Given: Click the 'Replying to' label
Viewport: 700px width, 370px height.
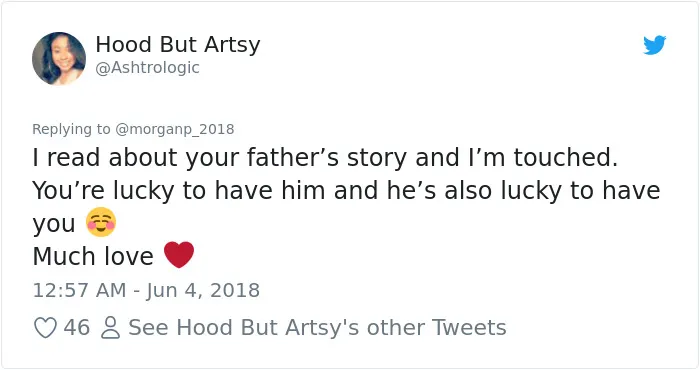Looking at the screenshot, I should [x=71, y=129].
